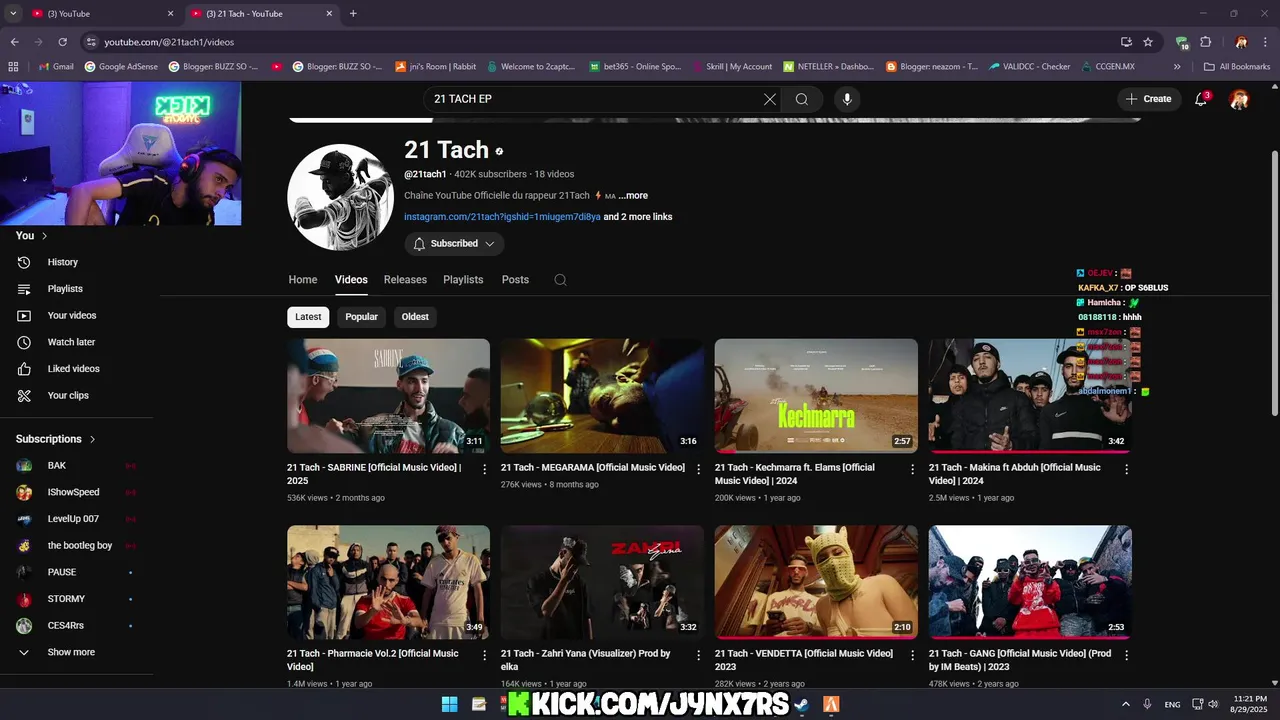
Task: Open the notifications bell
Action: coord(1202,99)
